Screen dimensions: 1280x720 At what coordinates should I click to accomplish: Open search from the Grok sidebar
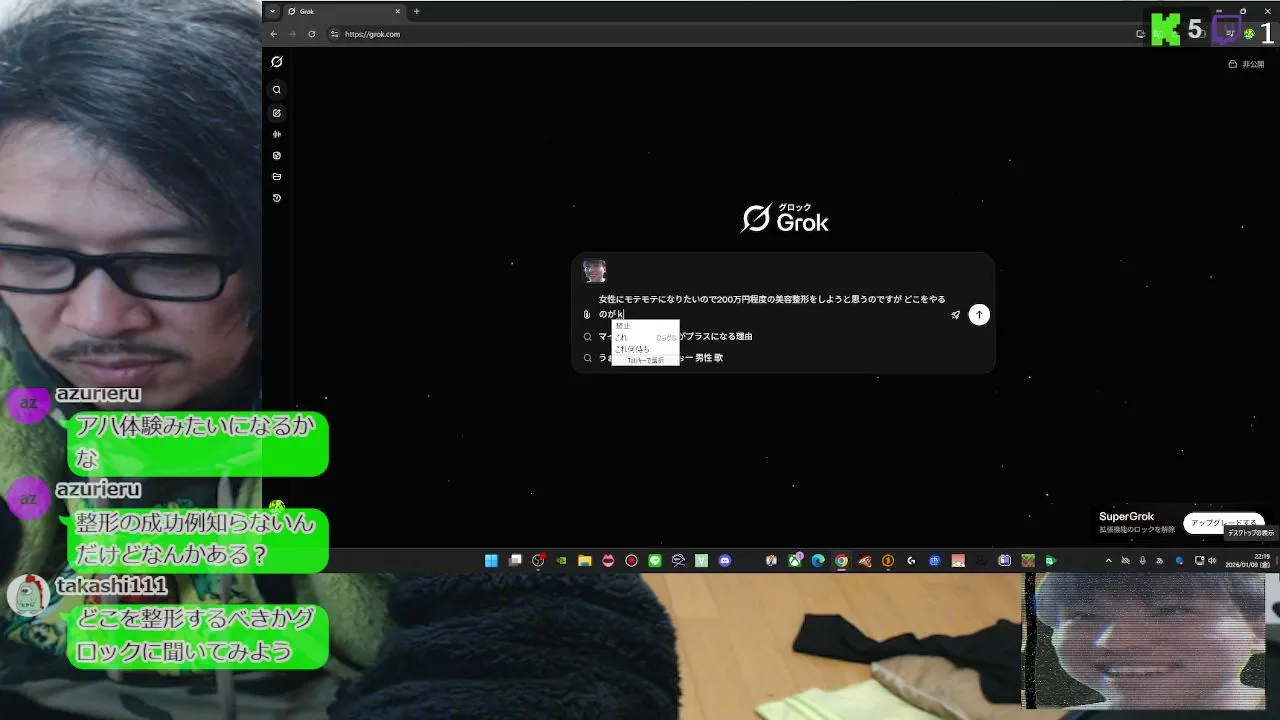click(x=277, y=90)
